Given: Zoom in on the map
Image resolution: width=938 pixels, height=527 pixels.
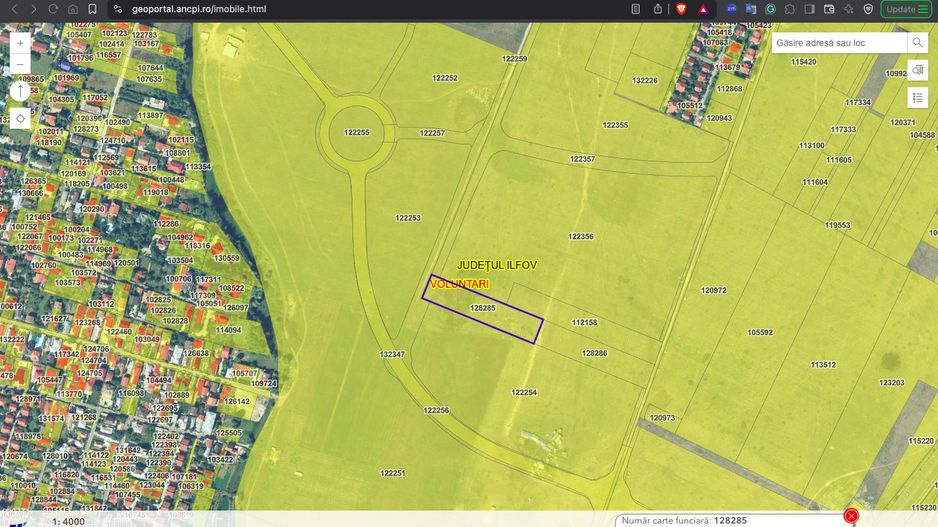Looking at the screenshot, I should pos(20,43).
